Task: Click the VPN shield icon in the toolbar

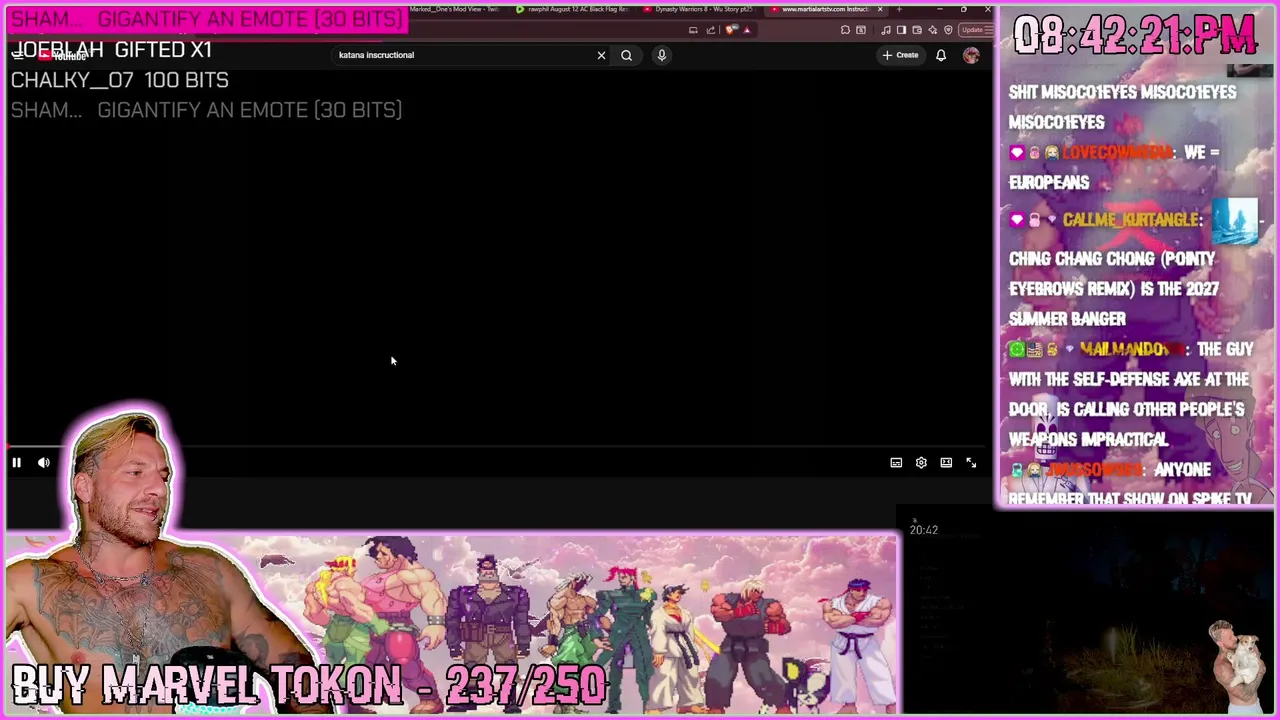Action: click(x=948, y=30)
